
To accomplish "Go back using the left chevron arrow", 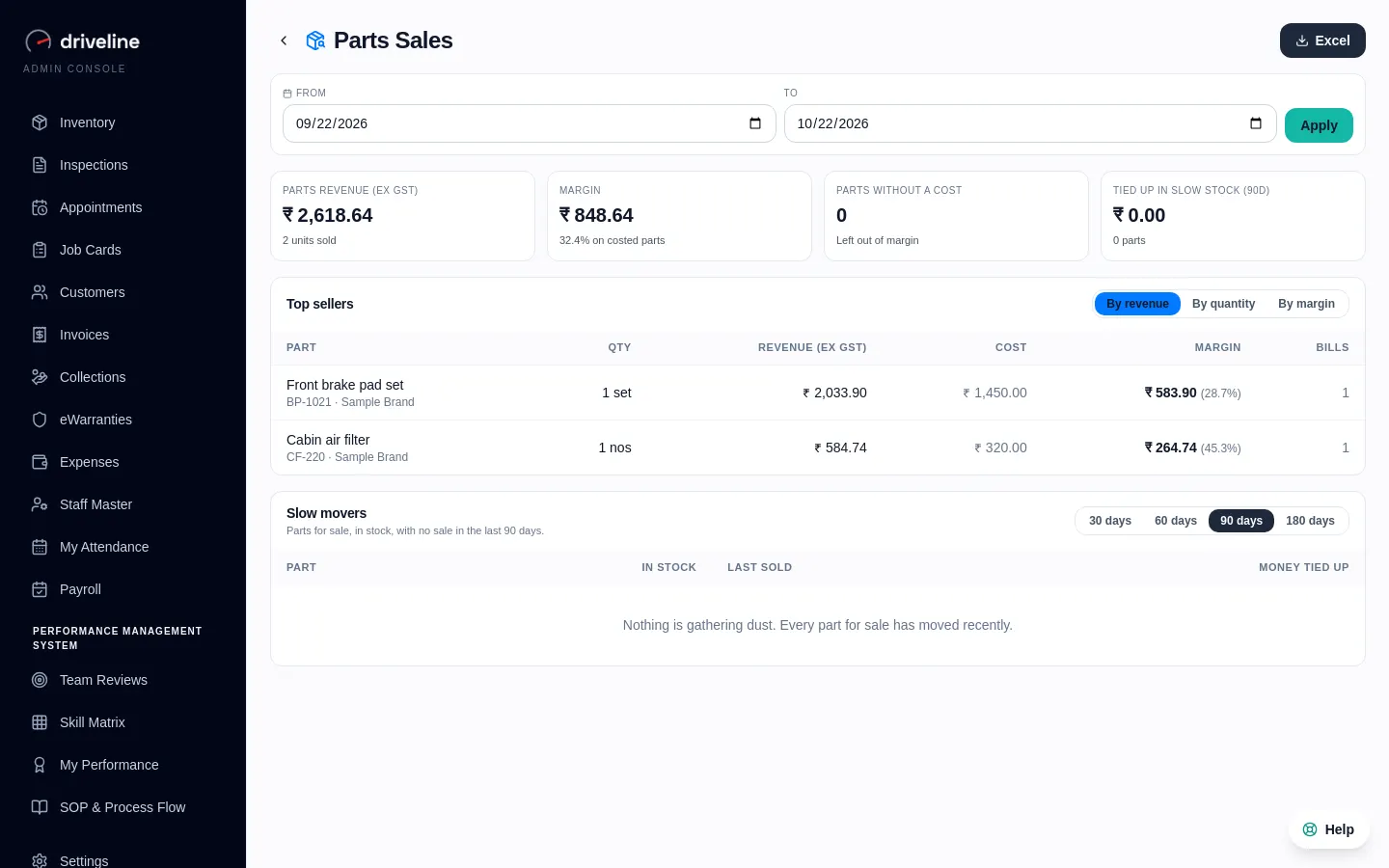I will pyautogui.click(x=284, y=41).
